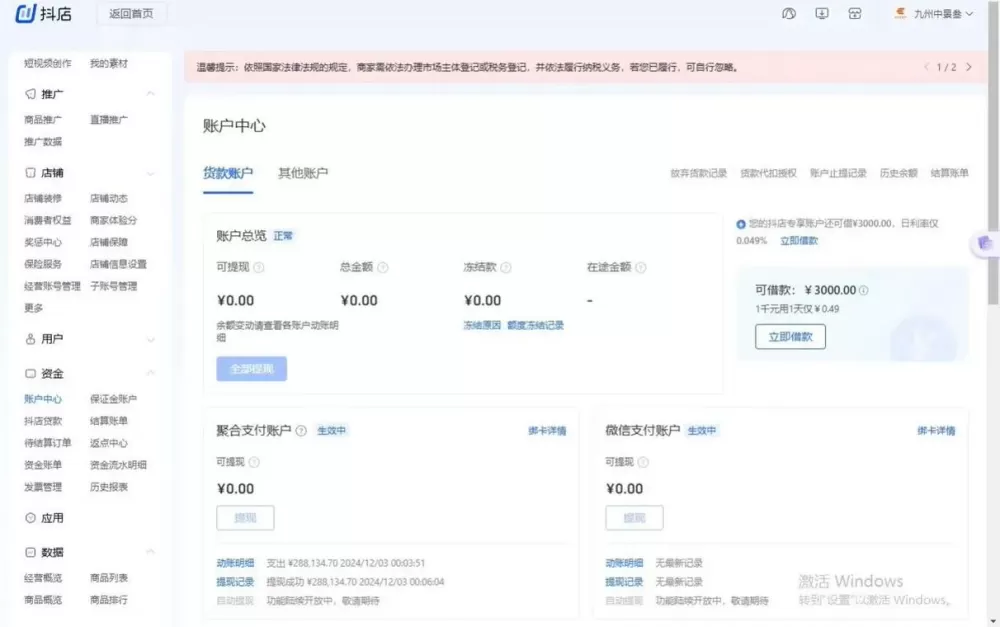Collapse the 数据 sidebar section
This screenshot has height=627, width=1000.
pyautogui.click(x=151, y=552)
